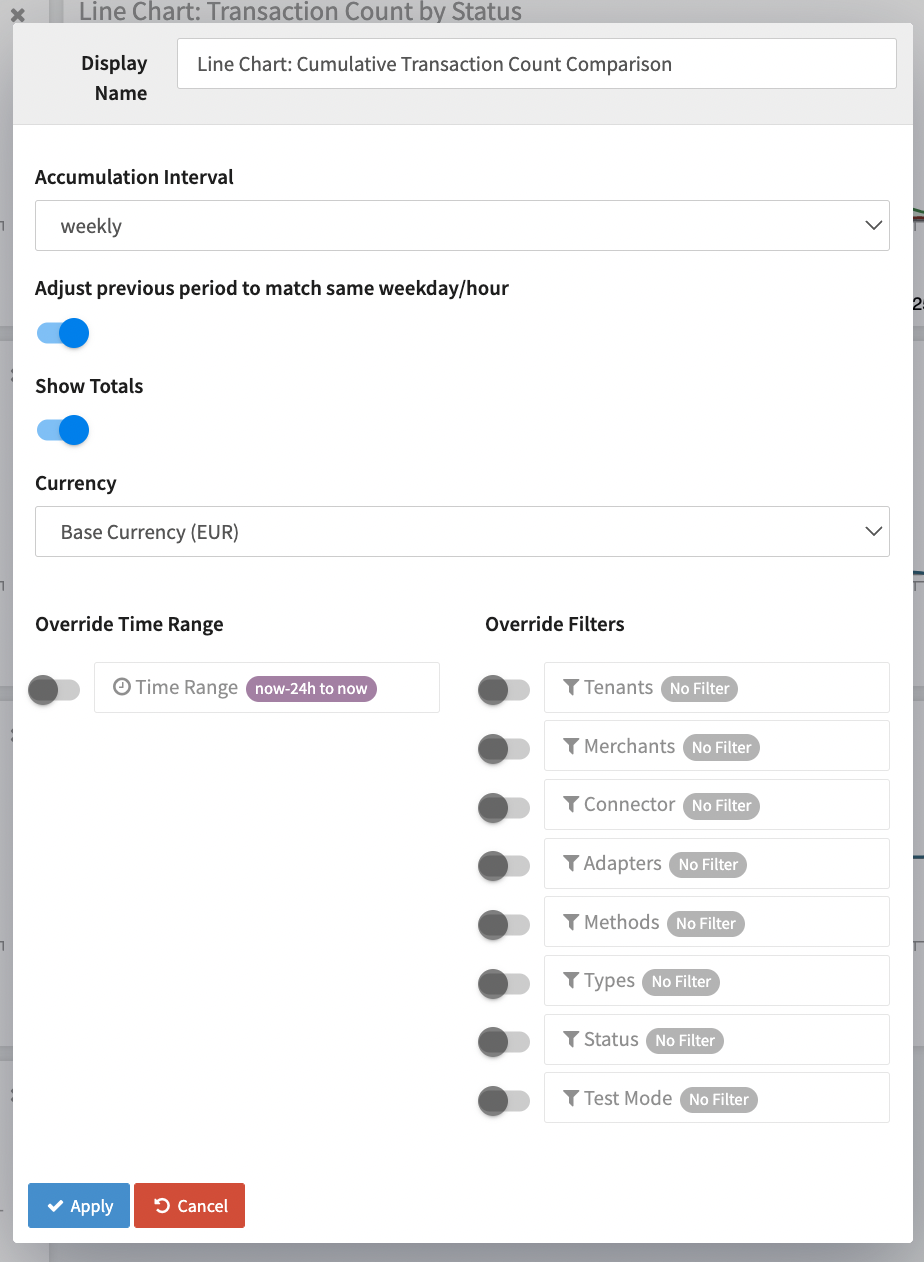Click the clock icon in Time Range
The height and width of the screenshot is (1262, 924).
pos(122,688)
